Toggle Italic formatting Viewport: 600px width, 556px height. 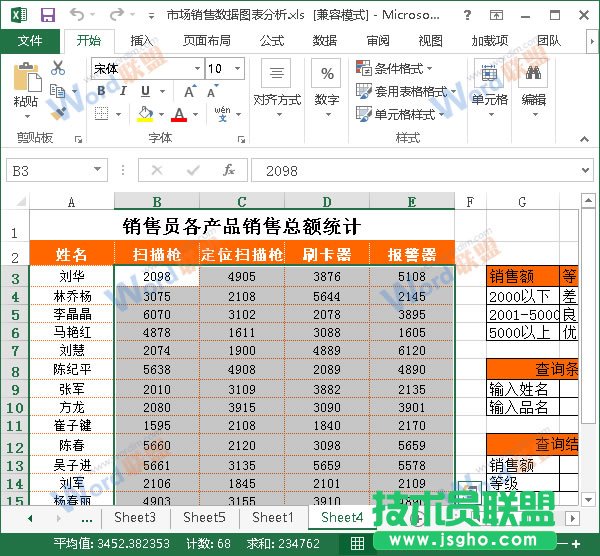(x=123, y=91)
